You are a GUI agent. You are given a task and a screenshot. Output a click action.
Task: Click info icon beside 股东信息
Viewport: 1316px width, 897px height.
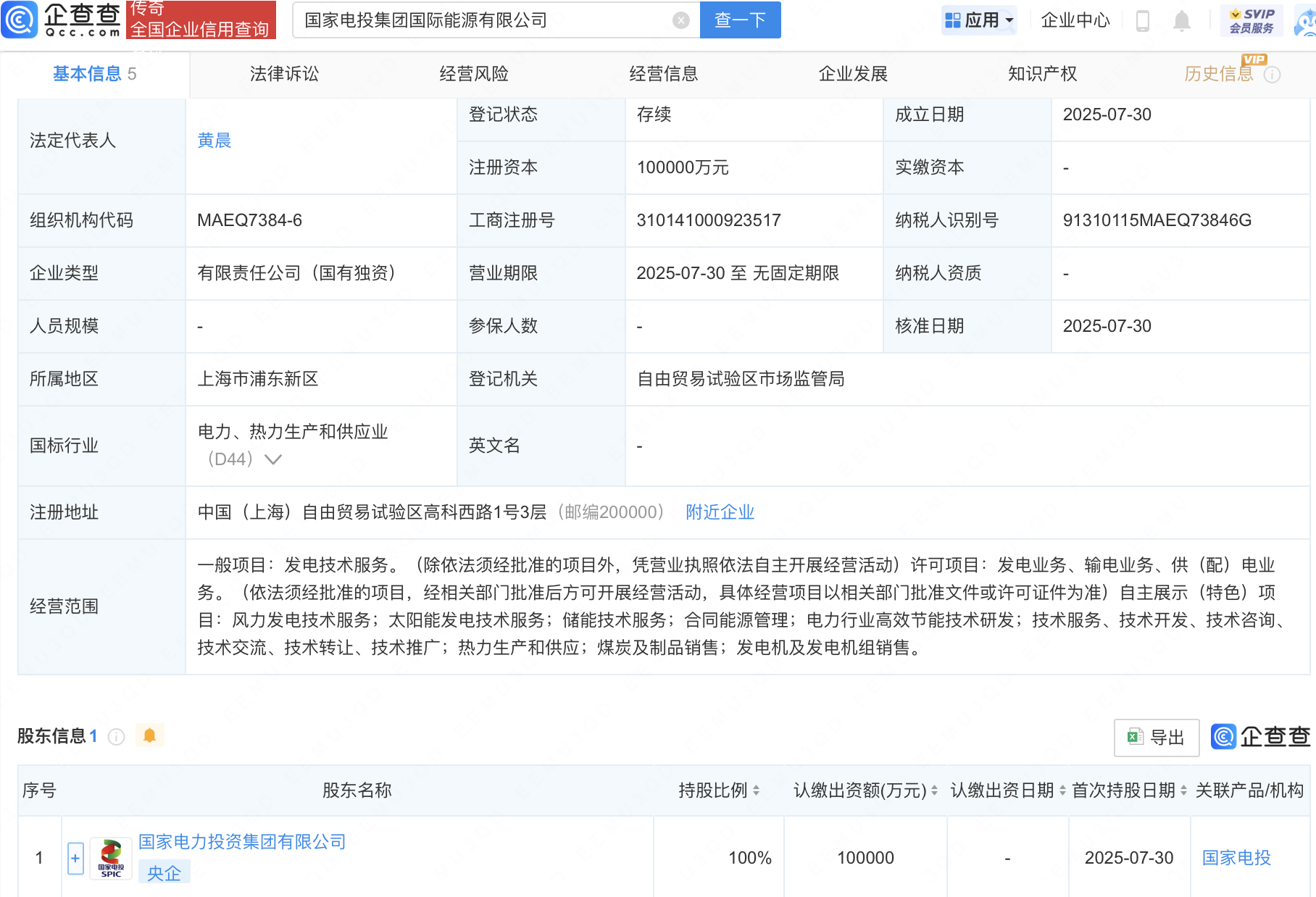(x=116, y=736)
